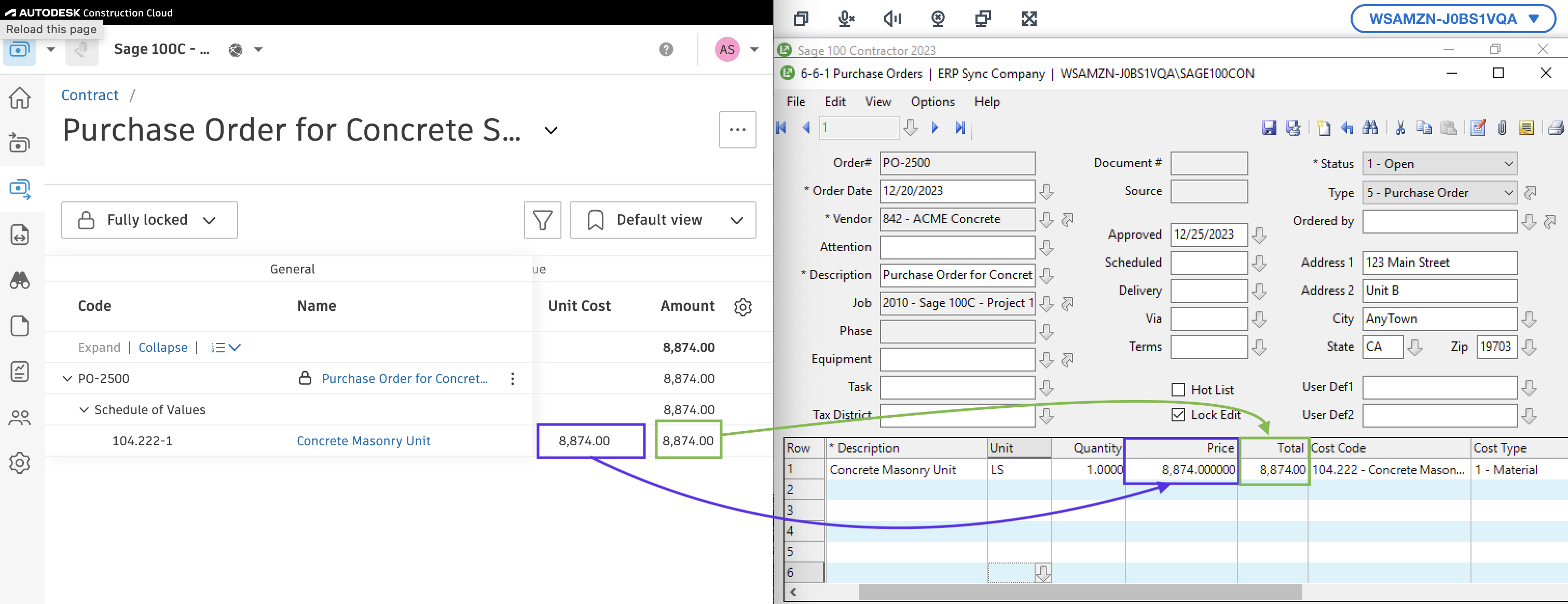The image size is (1568, 604).
Task: Click the Price cell 8,874.000000
Action: coord(1181,470)
